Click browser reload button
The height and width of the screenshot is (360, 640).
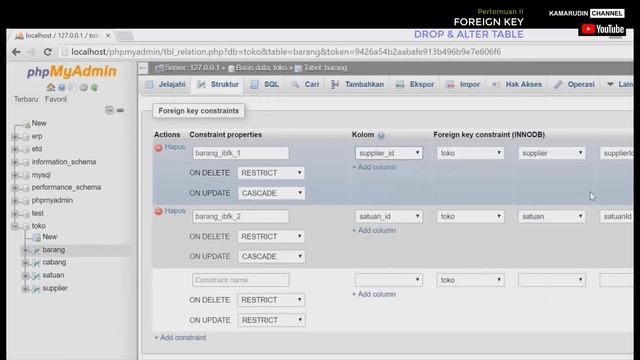(48, 52)
